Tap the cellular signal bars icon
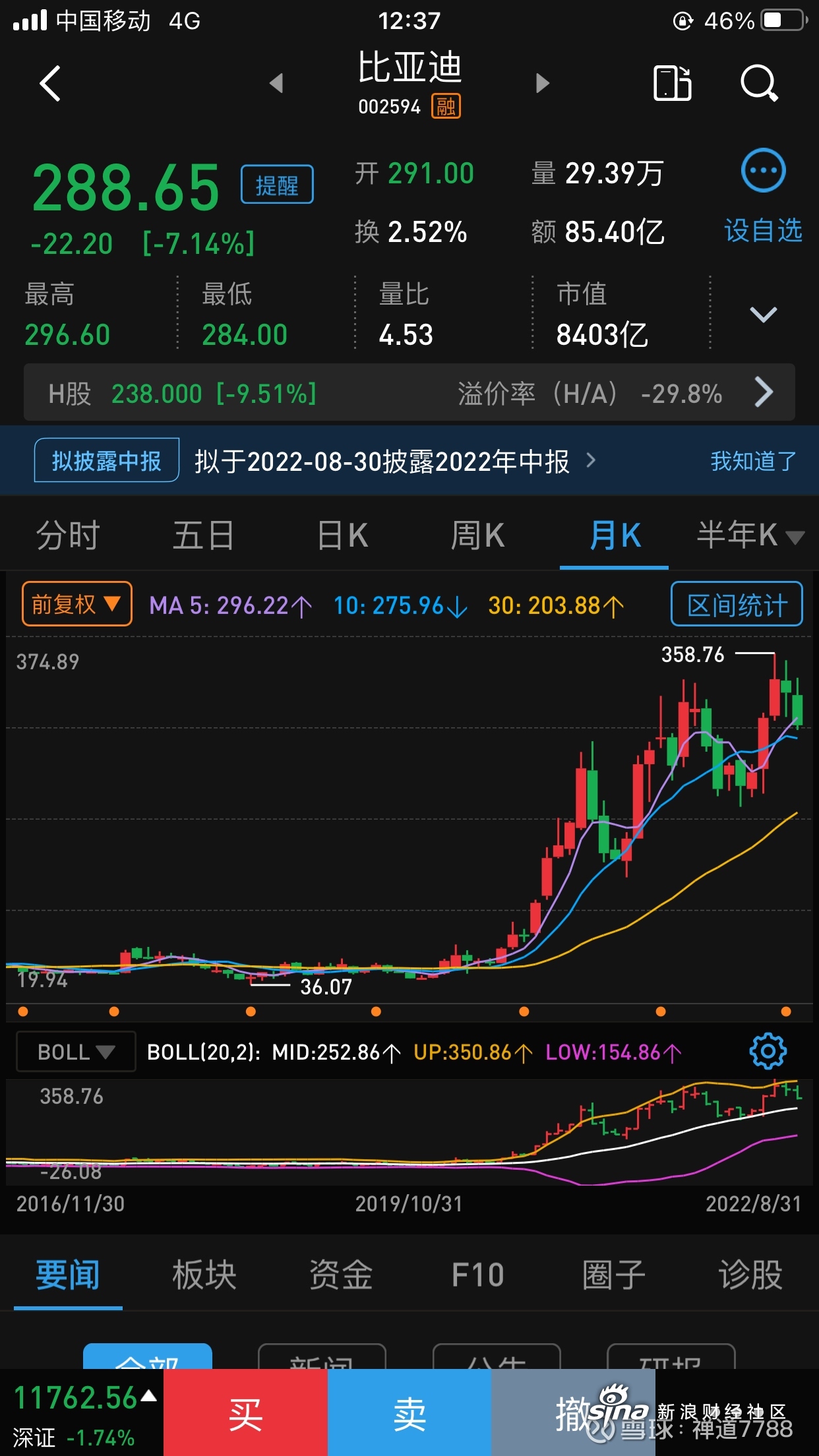819x1456 pixels. pyautogui.click(x=30, y=20)
